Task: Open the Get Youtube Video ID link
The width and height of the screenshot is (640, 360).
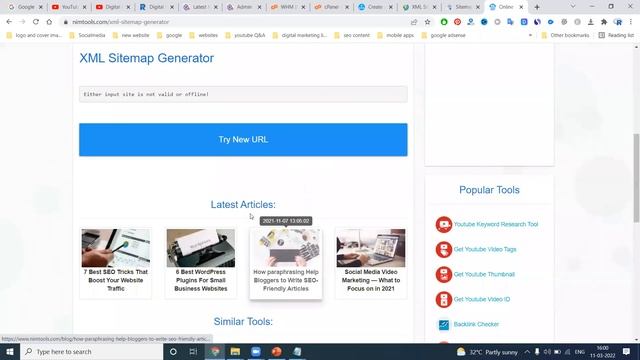Action: tap(482, 299)
